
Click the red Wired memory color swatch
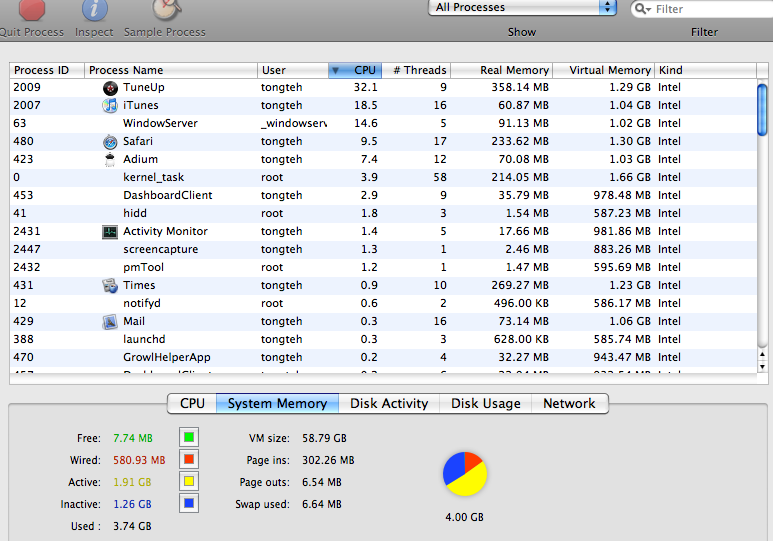189,460
